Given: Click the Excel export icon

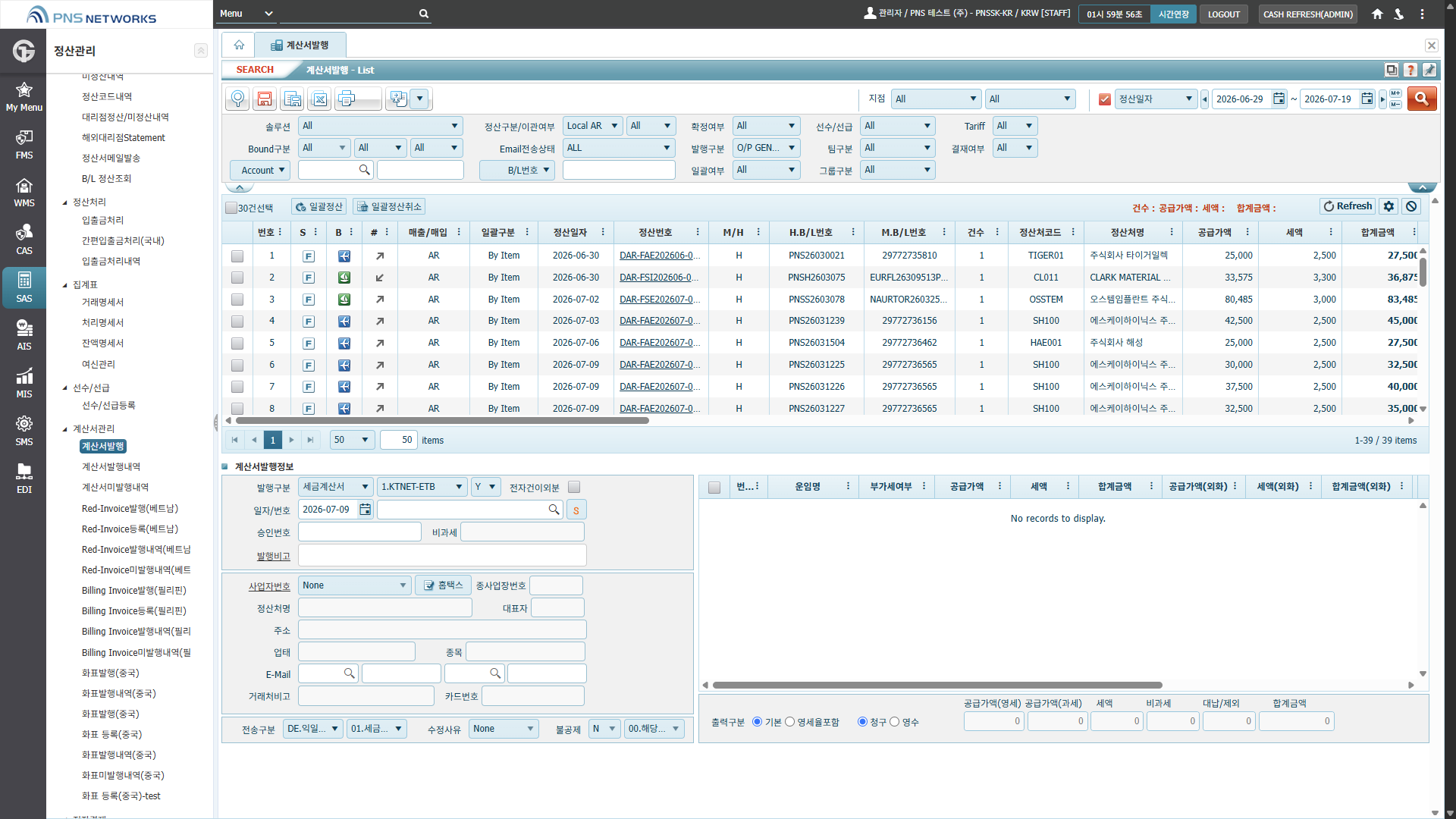Looking at the screenshot, I should (x=320, y=99).
